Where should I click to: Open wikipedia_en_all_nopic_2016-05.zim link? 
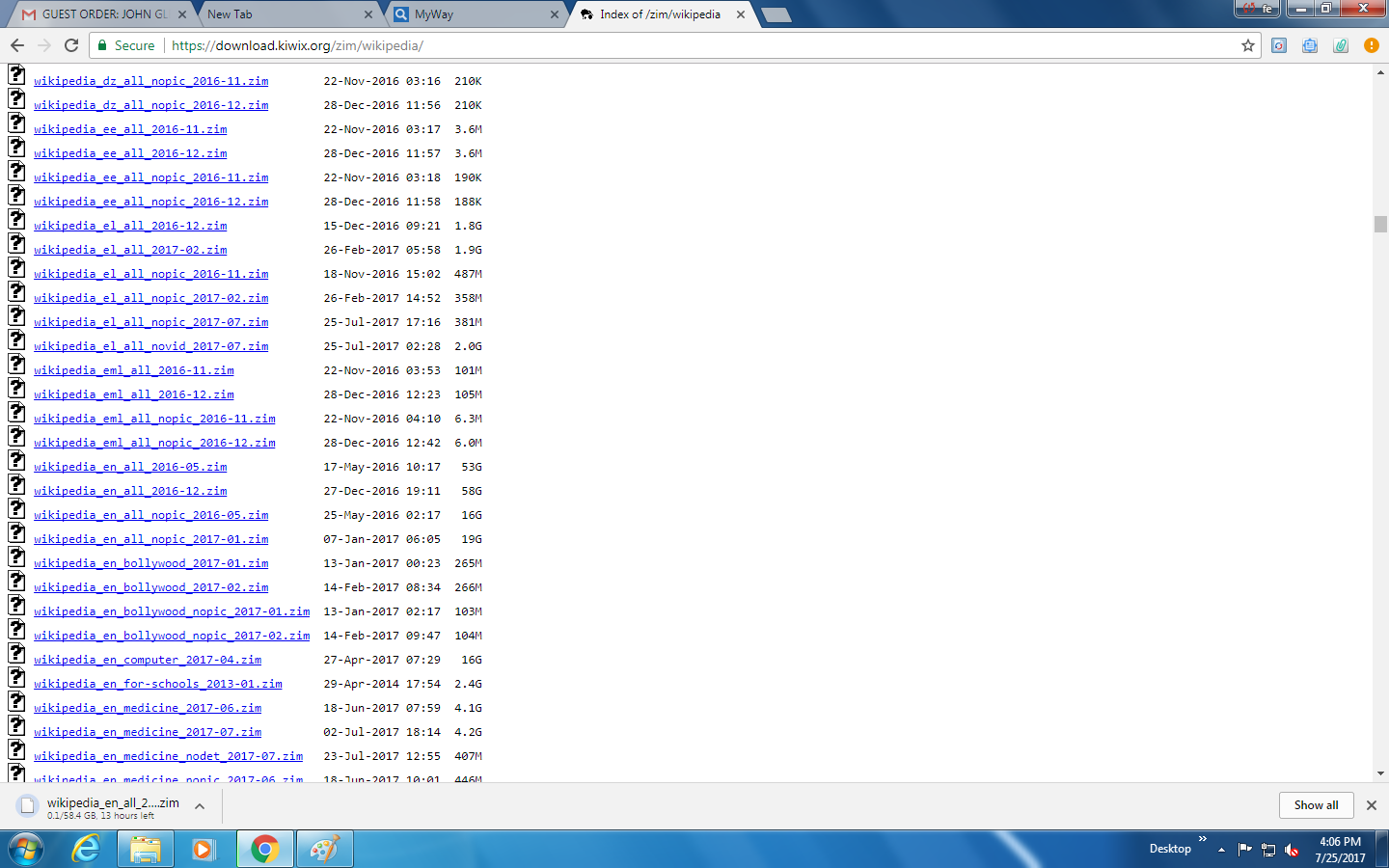(151, 515)
